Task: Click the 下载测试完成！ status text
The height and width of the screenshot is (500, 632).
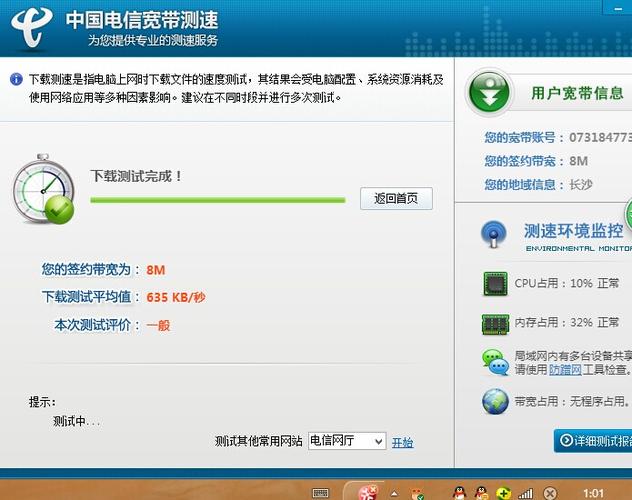Action: point(137,176)
